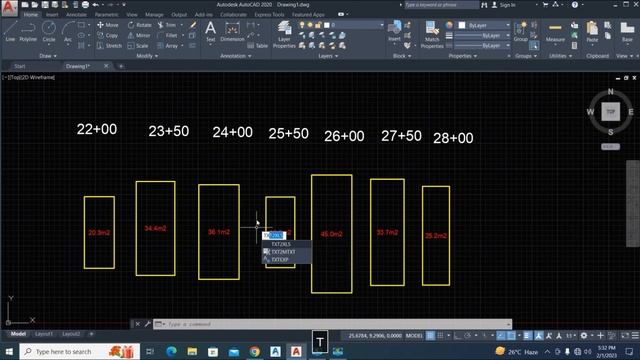Open the Manage ribbon tab
This screenshot has height=360, width=640.
tap(154, 15)
